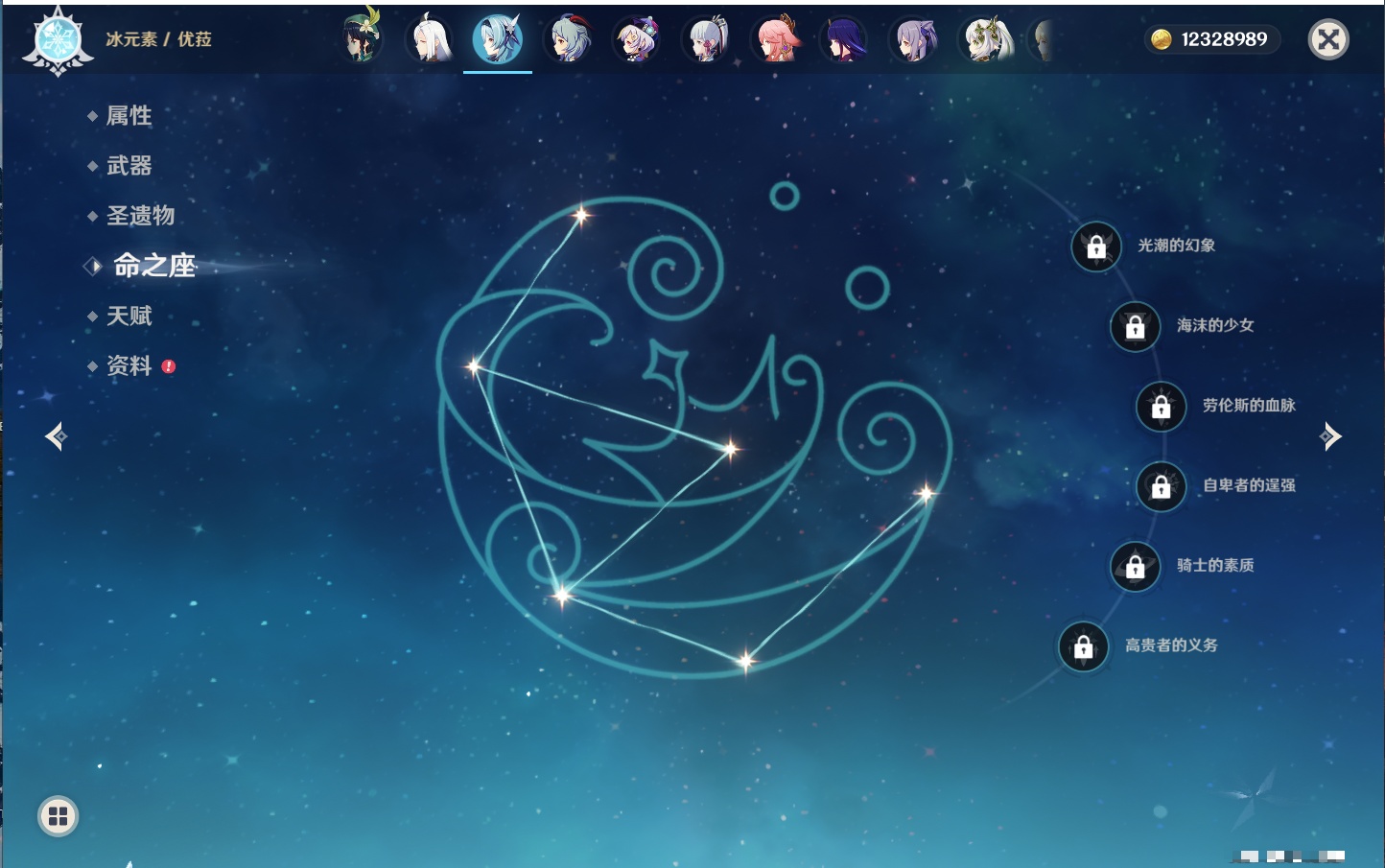
Task: Click the Cryo element emblem
Action: click(x=58, y=41)
